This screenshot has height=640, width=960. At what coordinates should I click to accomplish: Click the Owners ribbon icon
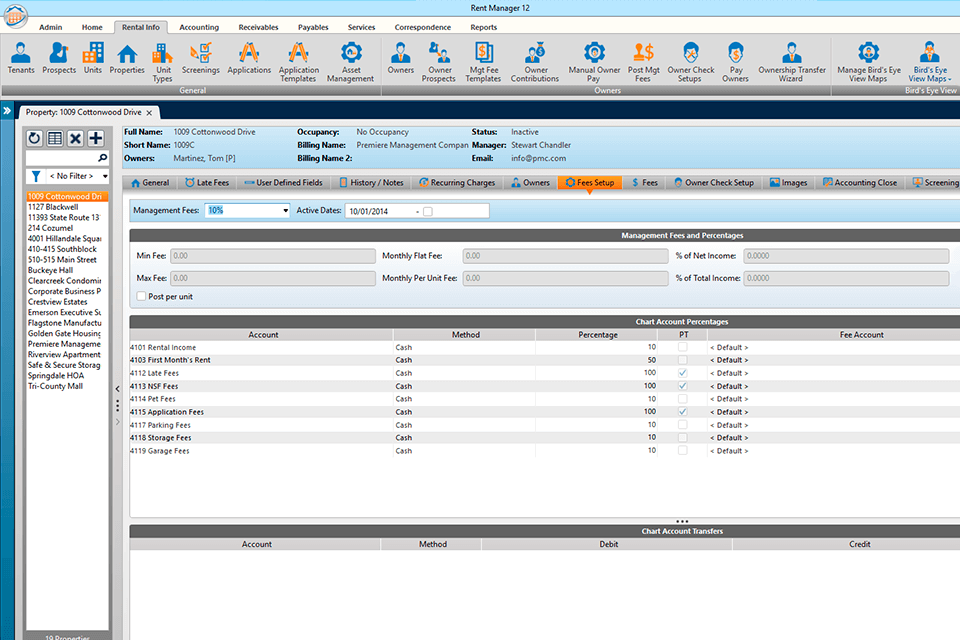click(400, 58)
